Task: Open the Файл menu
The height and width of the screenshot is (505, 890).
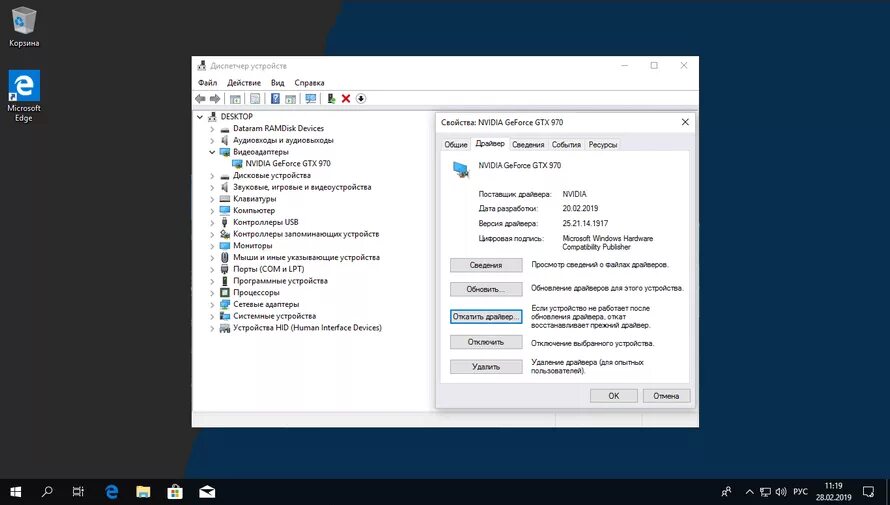Action: (208, 82)
